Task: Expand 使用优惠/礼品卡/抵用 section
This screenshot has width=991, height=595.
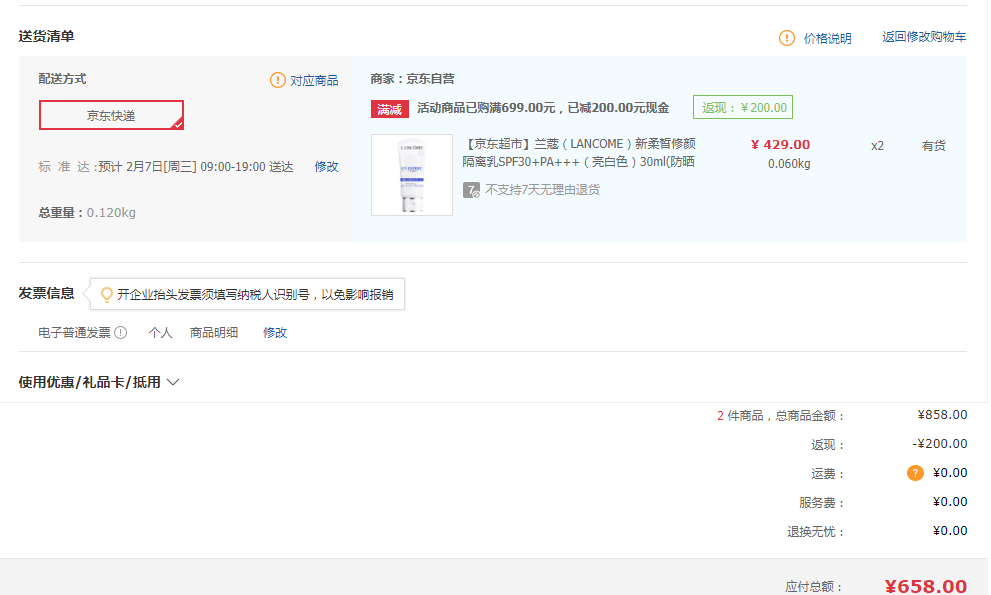Action: click(x=99, y=382)
